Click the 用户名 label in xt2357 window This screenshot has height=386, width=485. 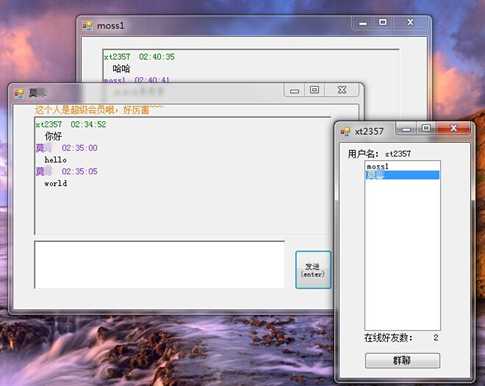[x=363, y=154]
